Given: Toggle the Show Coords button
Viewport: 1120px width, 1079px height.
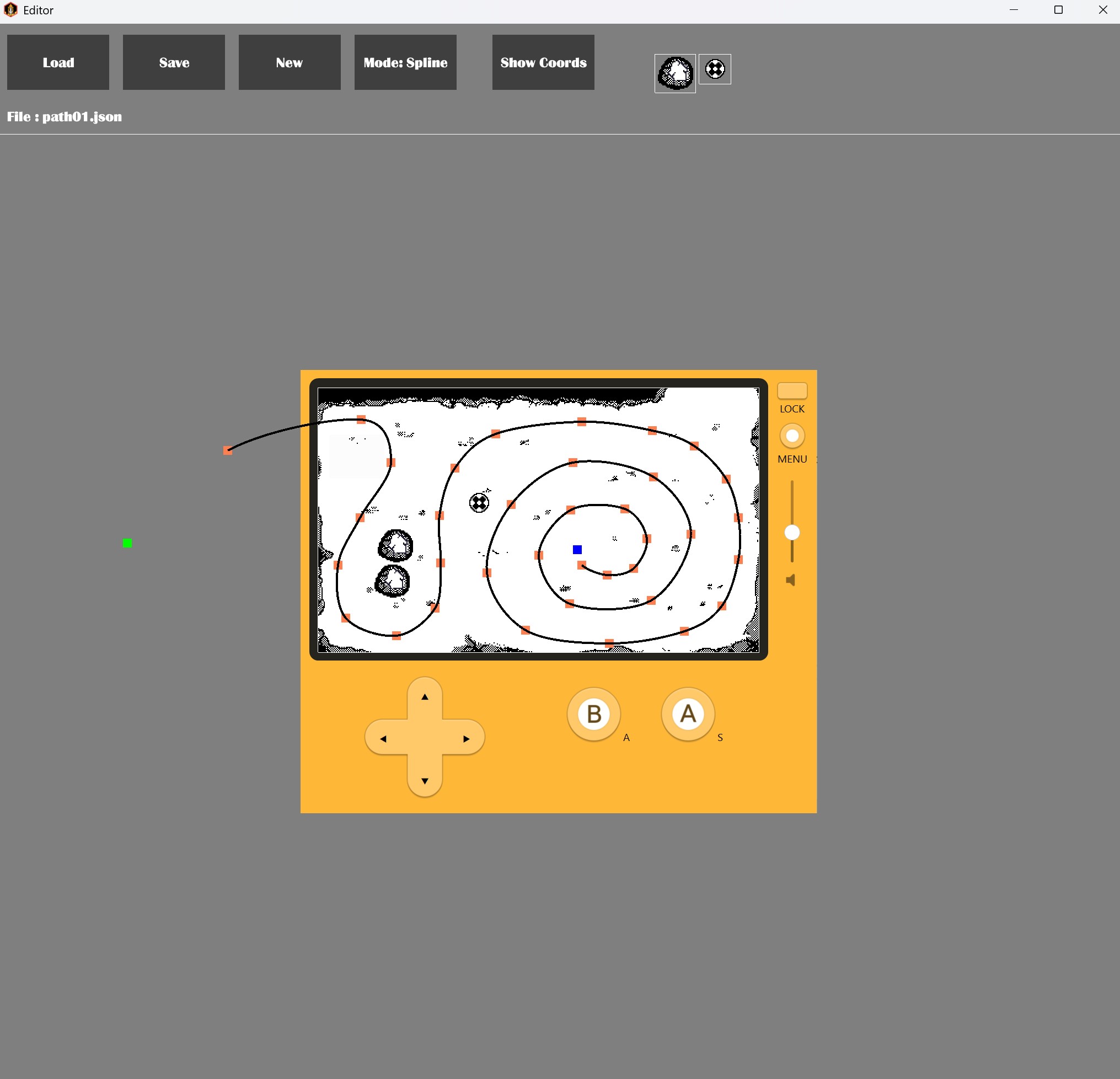Looking at the screenshot, I should pos(543,62).
